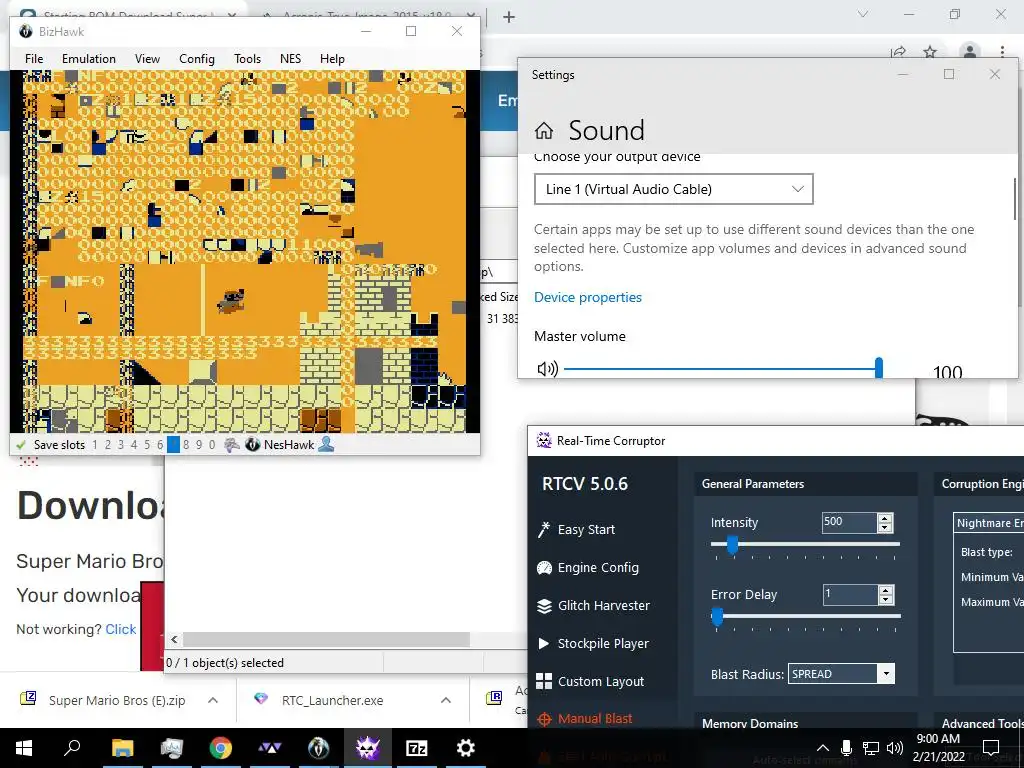Open the Tools menu in BizHawk
Screen dimensions: 1024x768
click(x=248, y=59)
